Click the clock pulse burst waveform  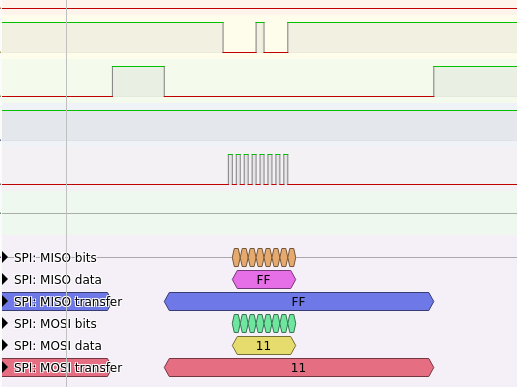(x=258, y=169)
